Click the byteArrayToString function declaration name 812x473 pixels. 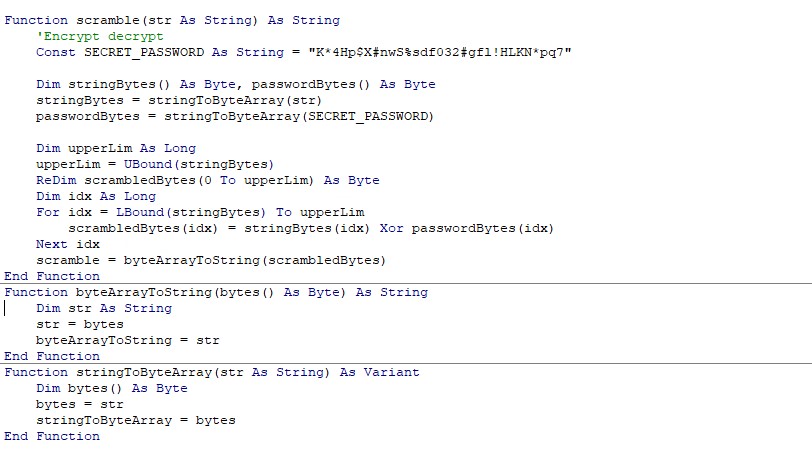(144, 292)
